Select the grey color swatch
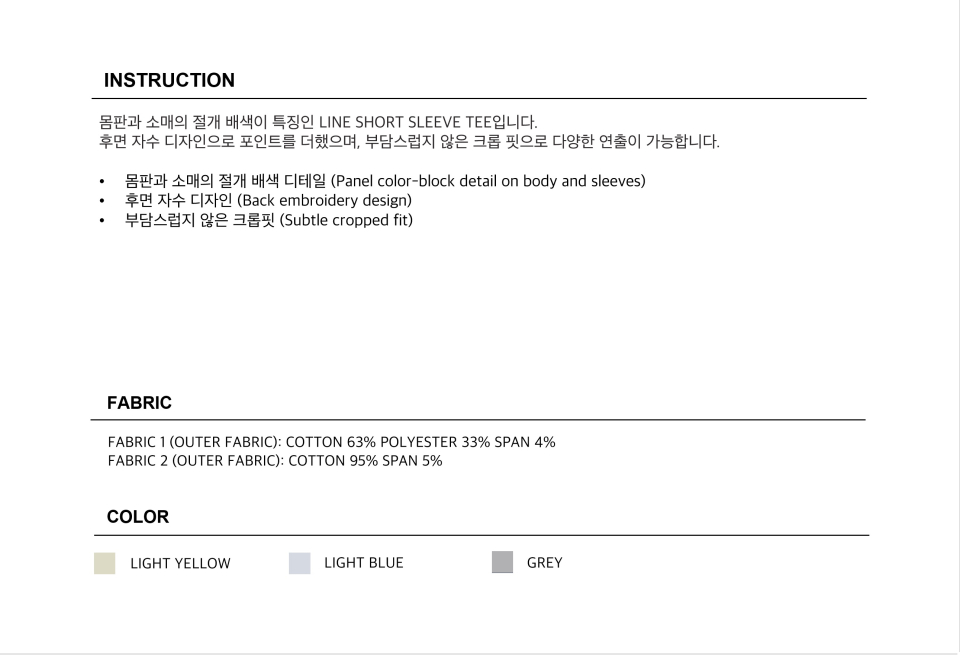 (x=503, y=562)
